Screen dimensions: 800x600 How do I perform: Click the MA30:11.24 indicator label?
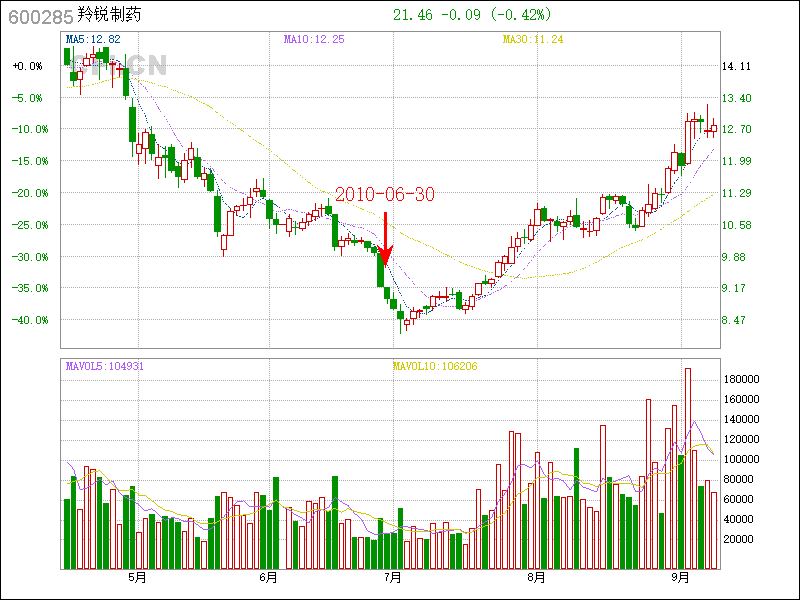pos(533,39)
